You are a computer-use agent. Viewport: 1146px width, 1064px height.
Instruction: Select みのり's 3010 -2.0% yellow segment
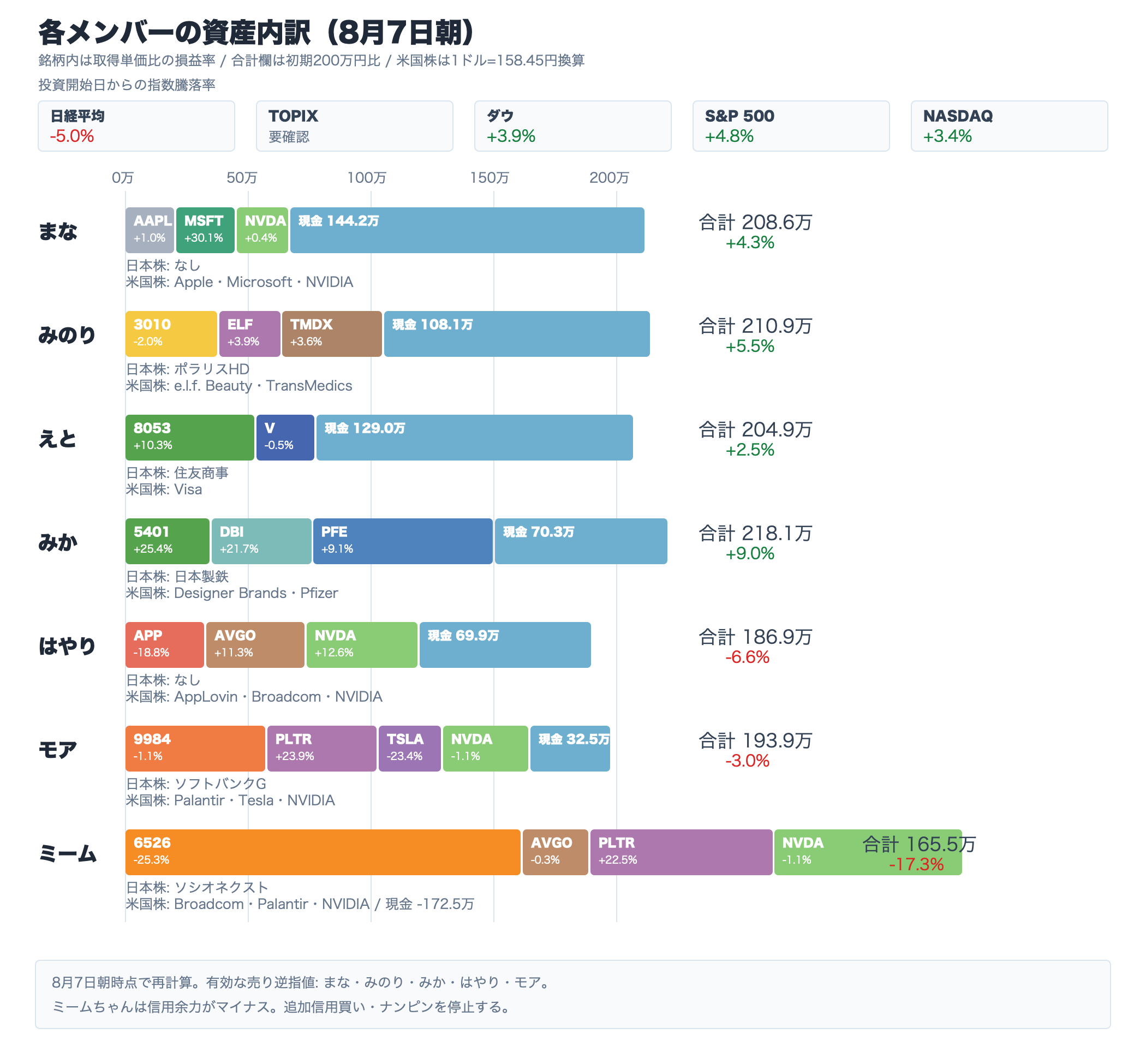coord(171,334)
